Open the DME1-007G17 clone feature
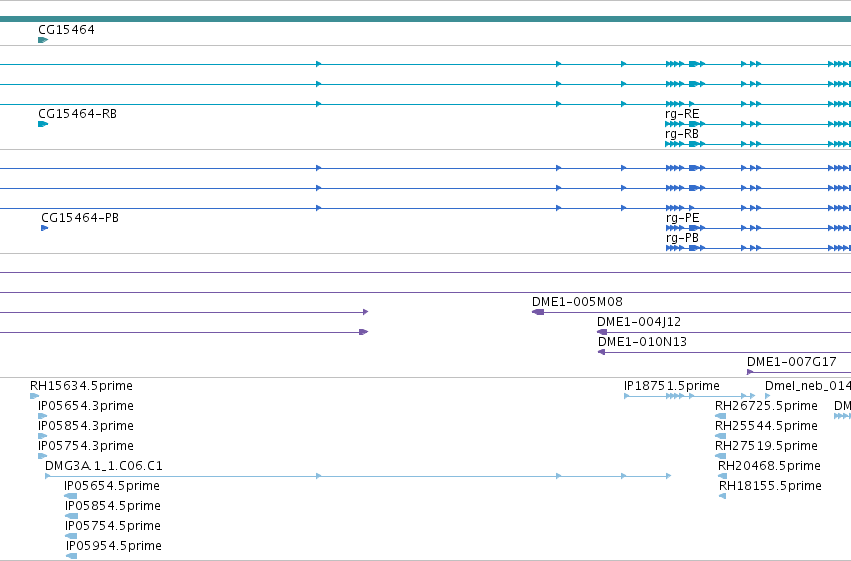 click(791, 362)
